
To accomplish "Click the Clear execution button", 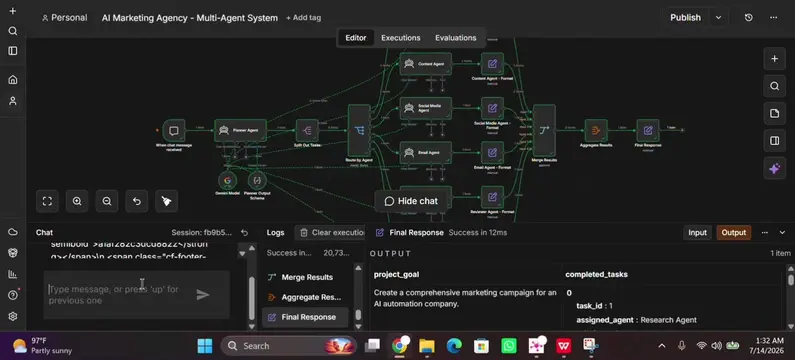I will [330, 233].
